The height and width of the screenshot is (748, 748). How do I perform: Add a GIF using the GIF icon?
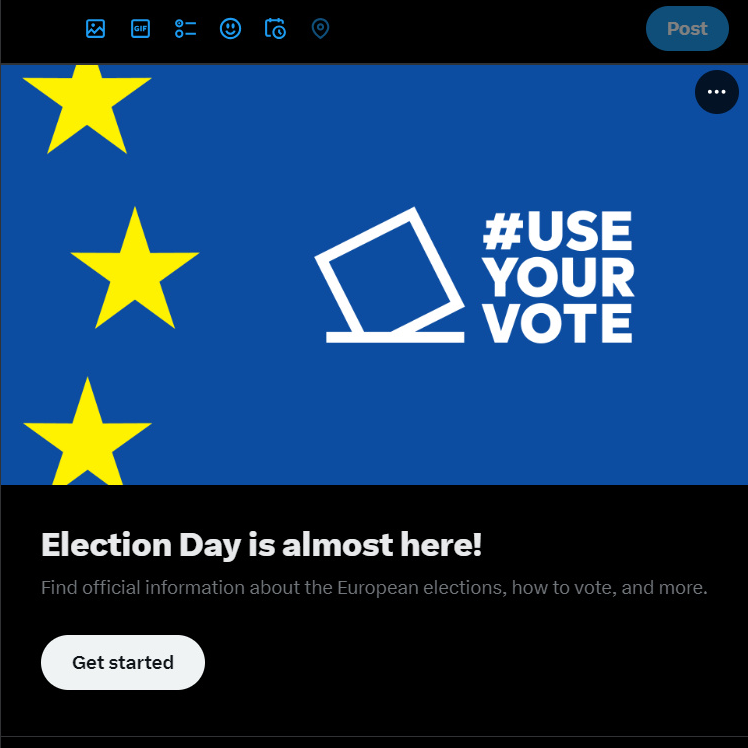[x=140, y=29]
